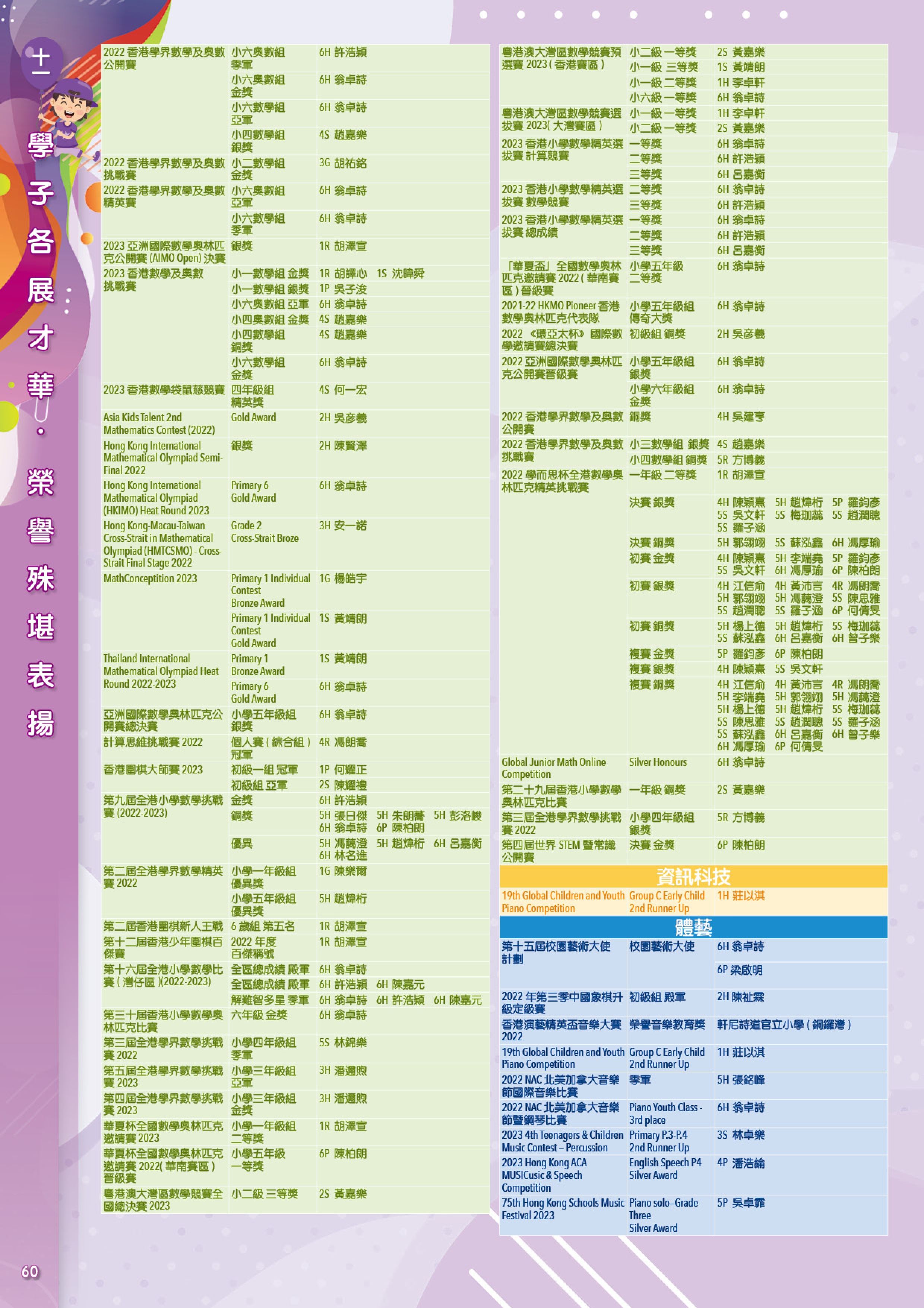Click Hong Kong International Mathematical Olympiad Semi-Final 2022

click(163, 458)
